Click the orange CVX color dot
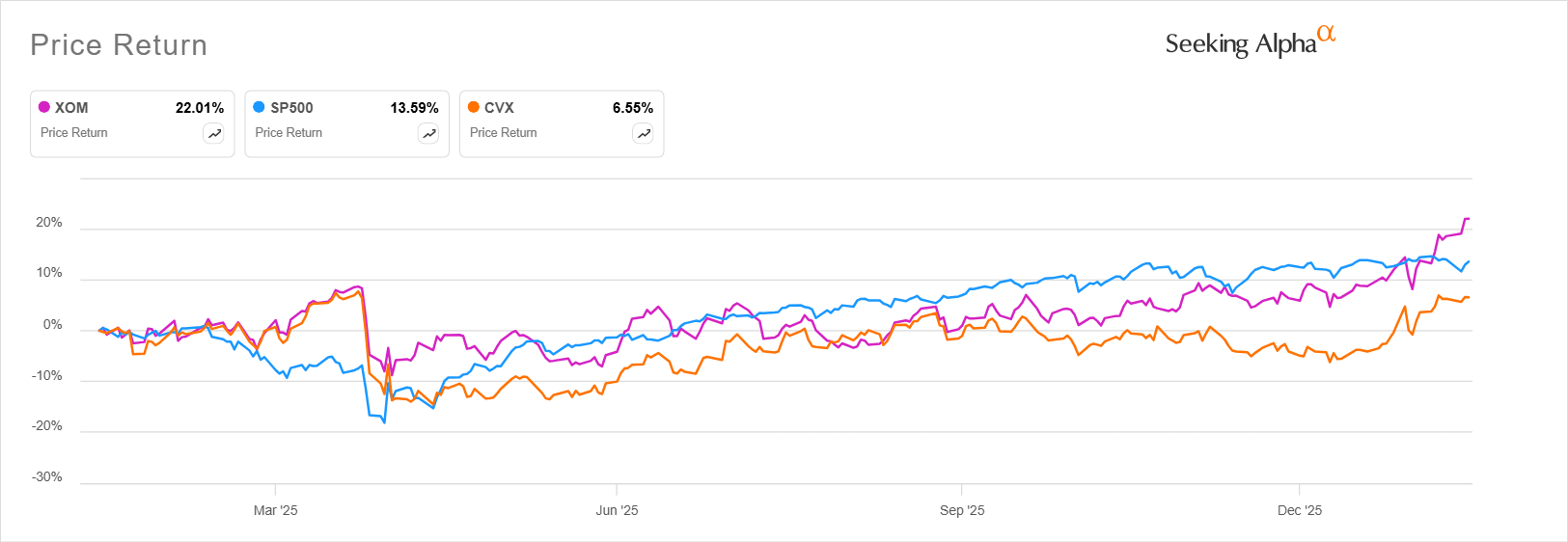1568x542 pixels. click(474, 107)
